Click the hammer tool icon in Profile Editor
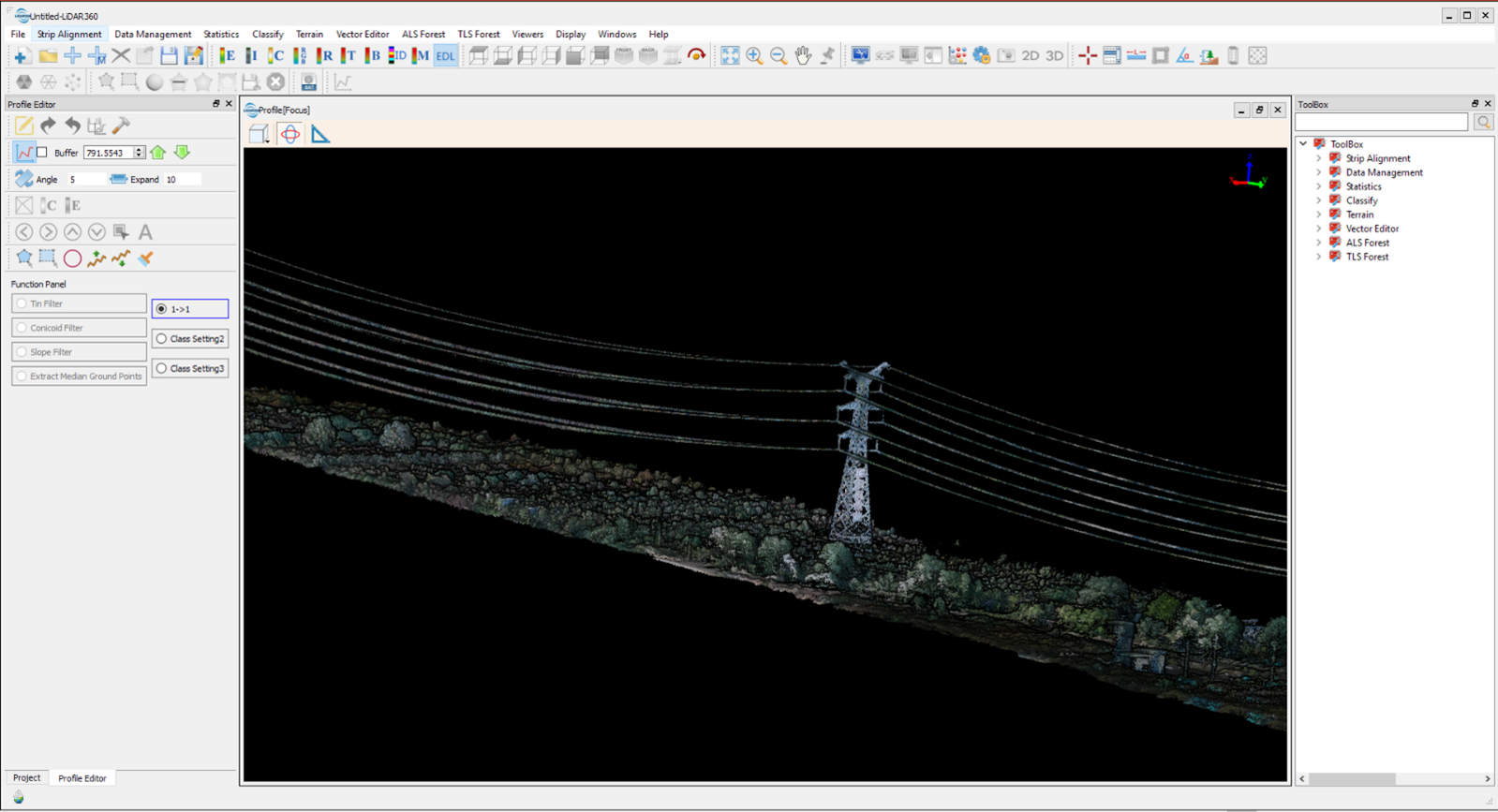 121,125
